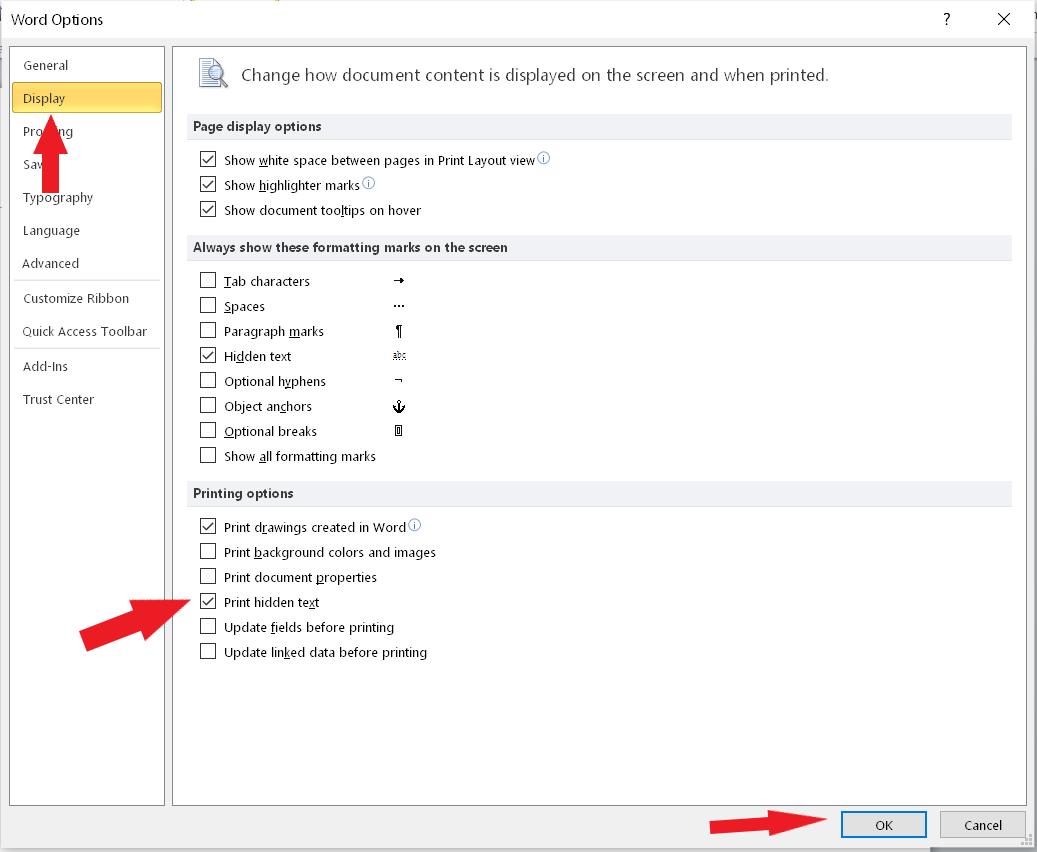Enable Object anchors checkbox

click(x=208, y=405)
